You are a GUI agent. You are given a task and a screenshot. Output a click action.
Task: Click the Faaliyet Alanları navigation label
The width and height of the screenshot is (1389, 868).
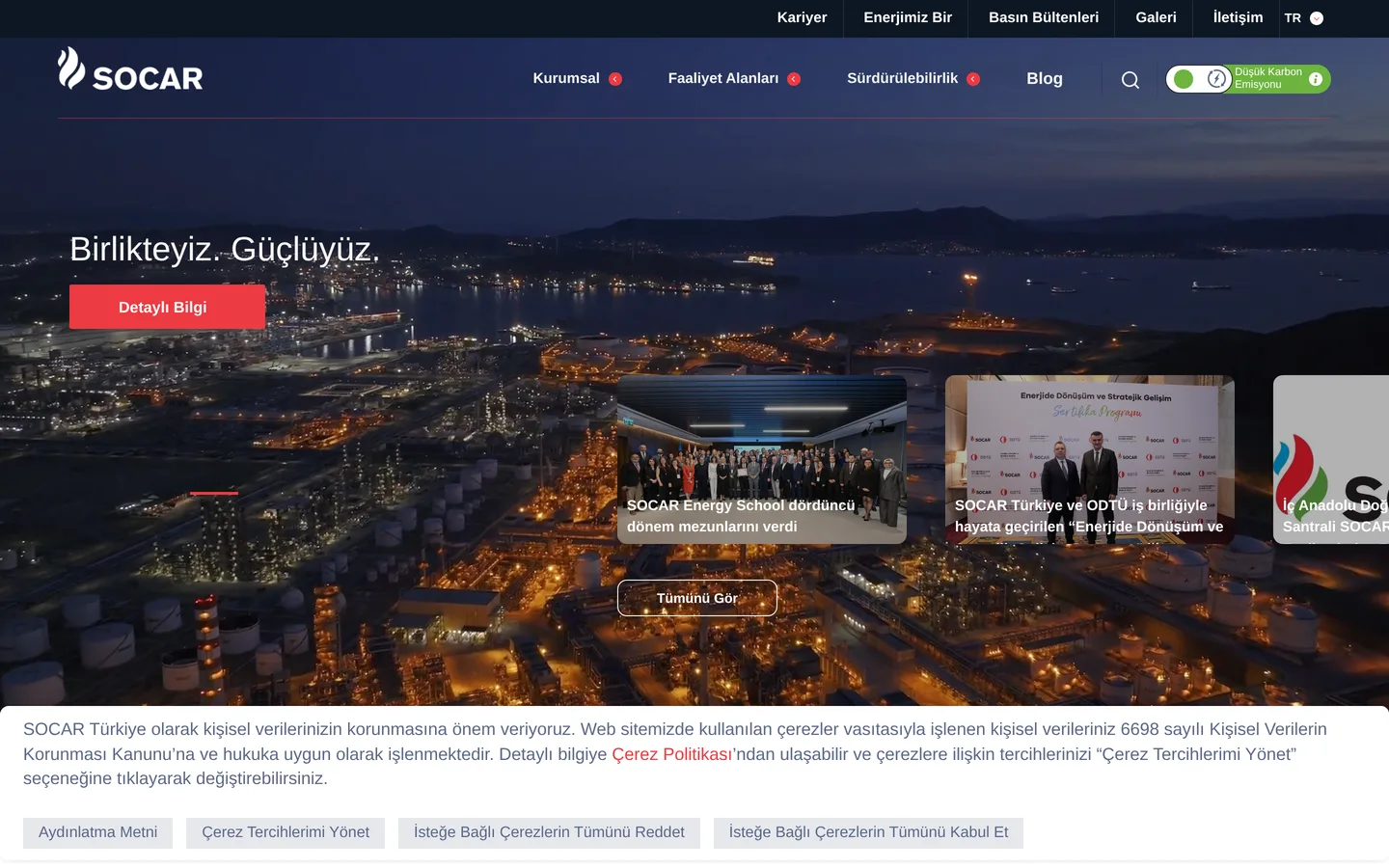723,78
